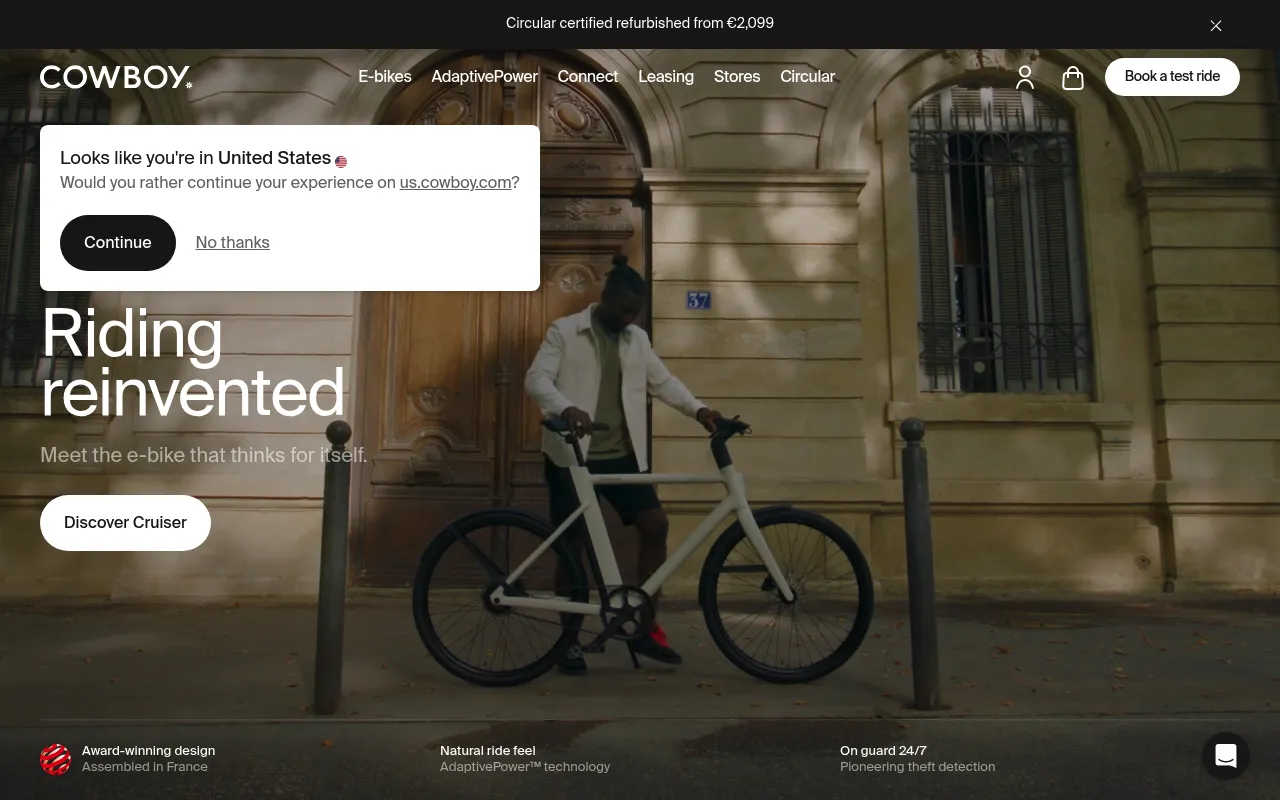1280x800 pixels.
Task: Click the AdaptivePower™ technology text
Action: [525, 767]
